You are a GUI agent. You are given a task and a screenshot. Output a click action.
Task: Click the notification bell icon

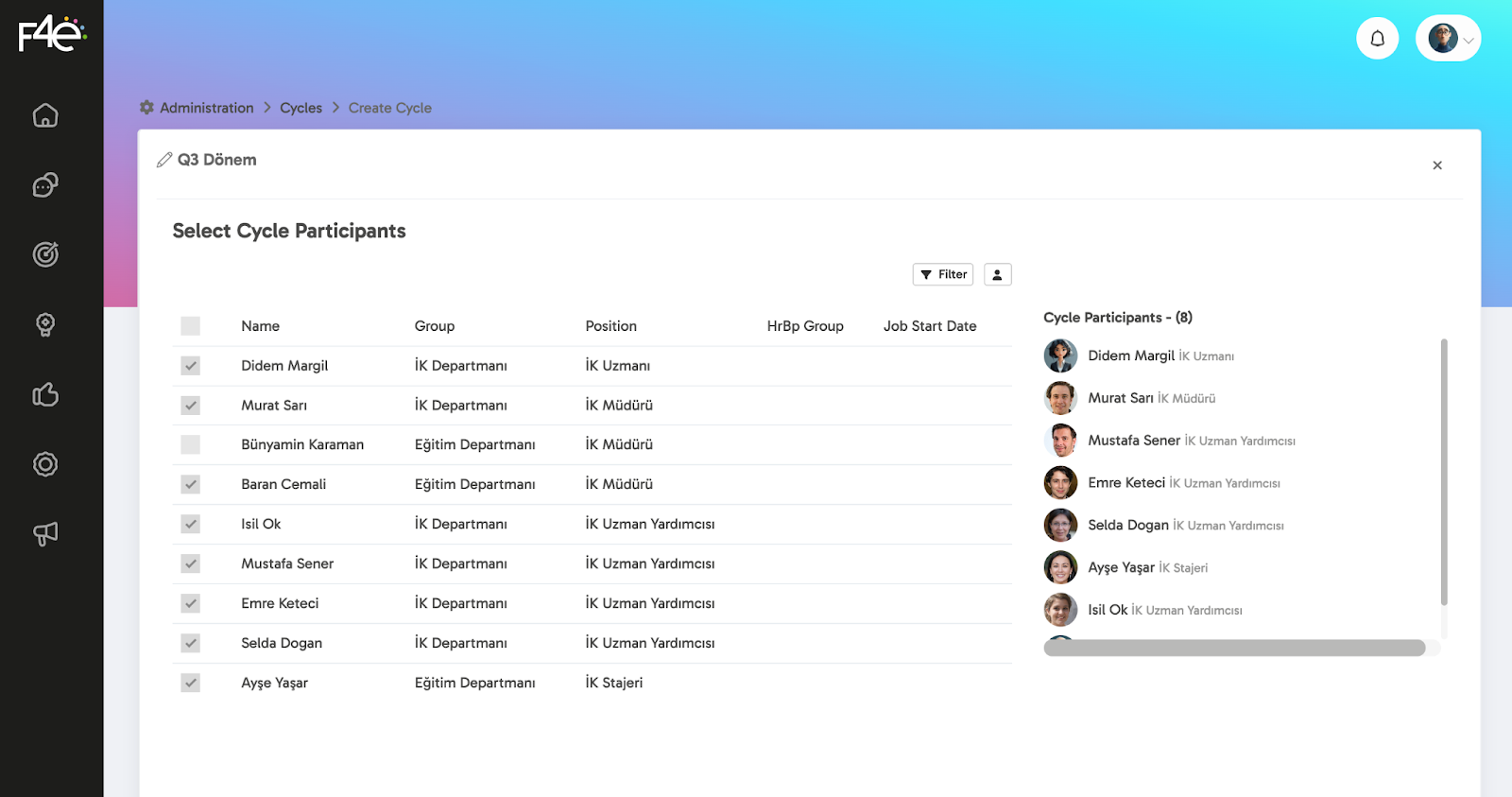pos(1377,39)
